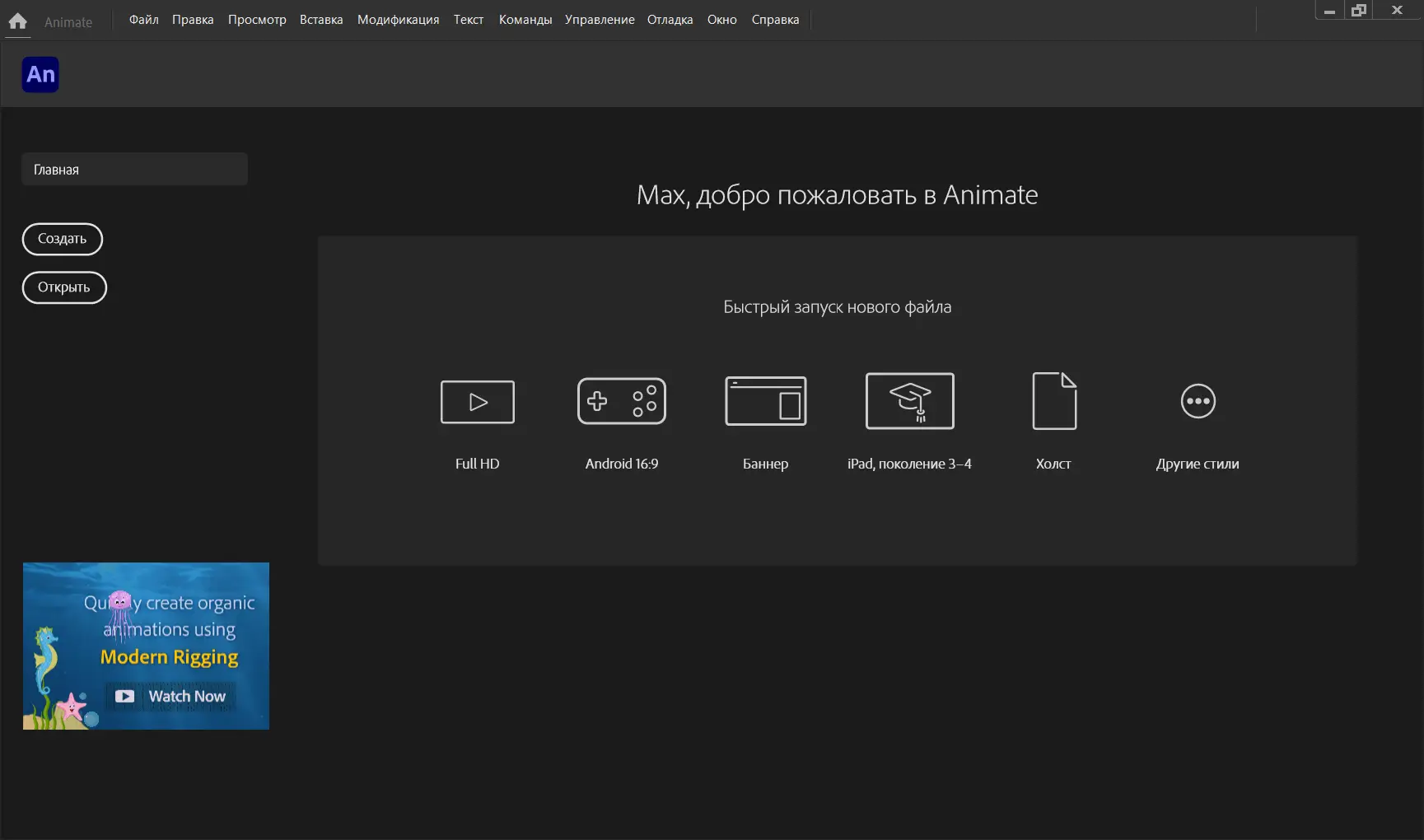Select the Full HD preset icon

(x=478, y=402)
